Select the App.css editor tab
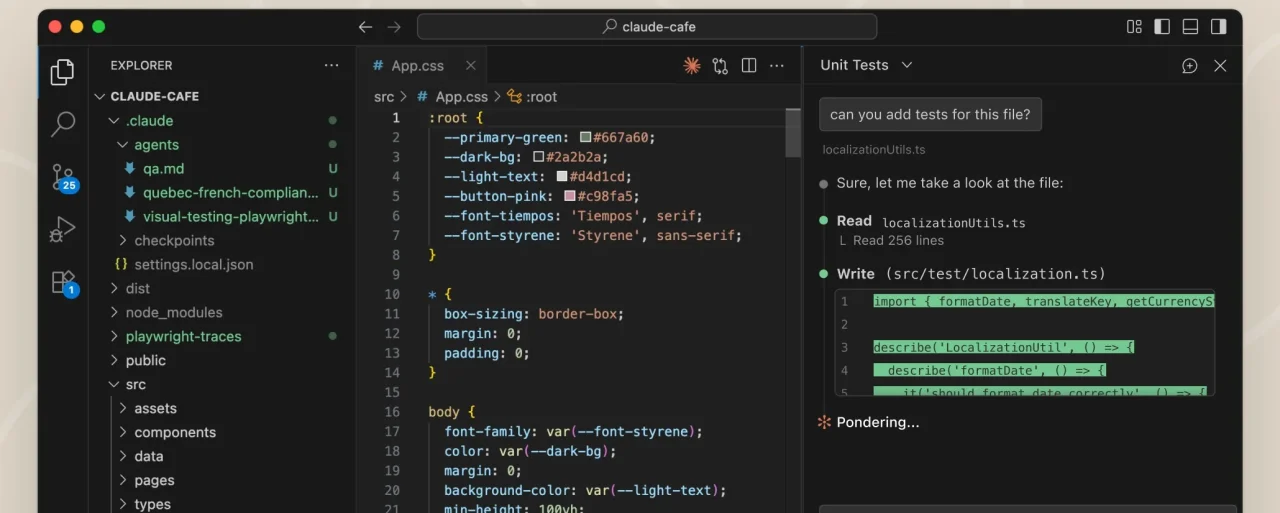The width and height of the screenshot is (1280, 513). (x=424, y=66)
